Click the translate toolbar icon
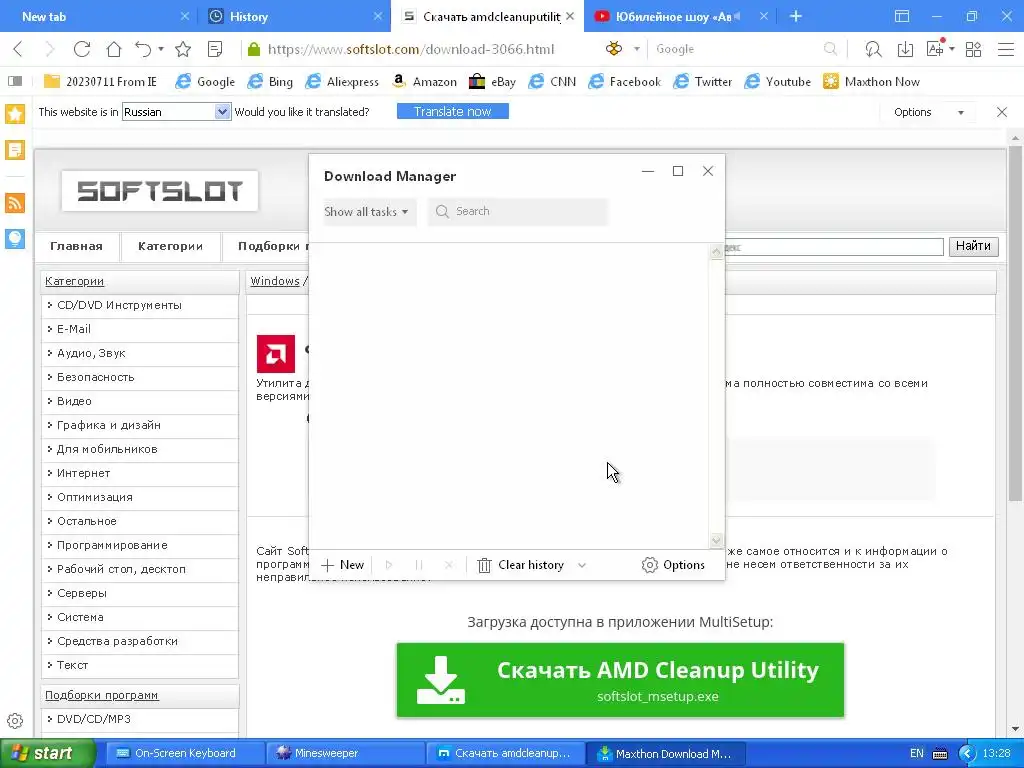 point(935,48)
